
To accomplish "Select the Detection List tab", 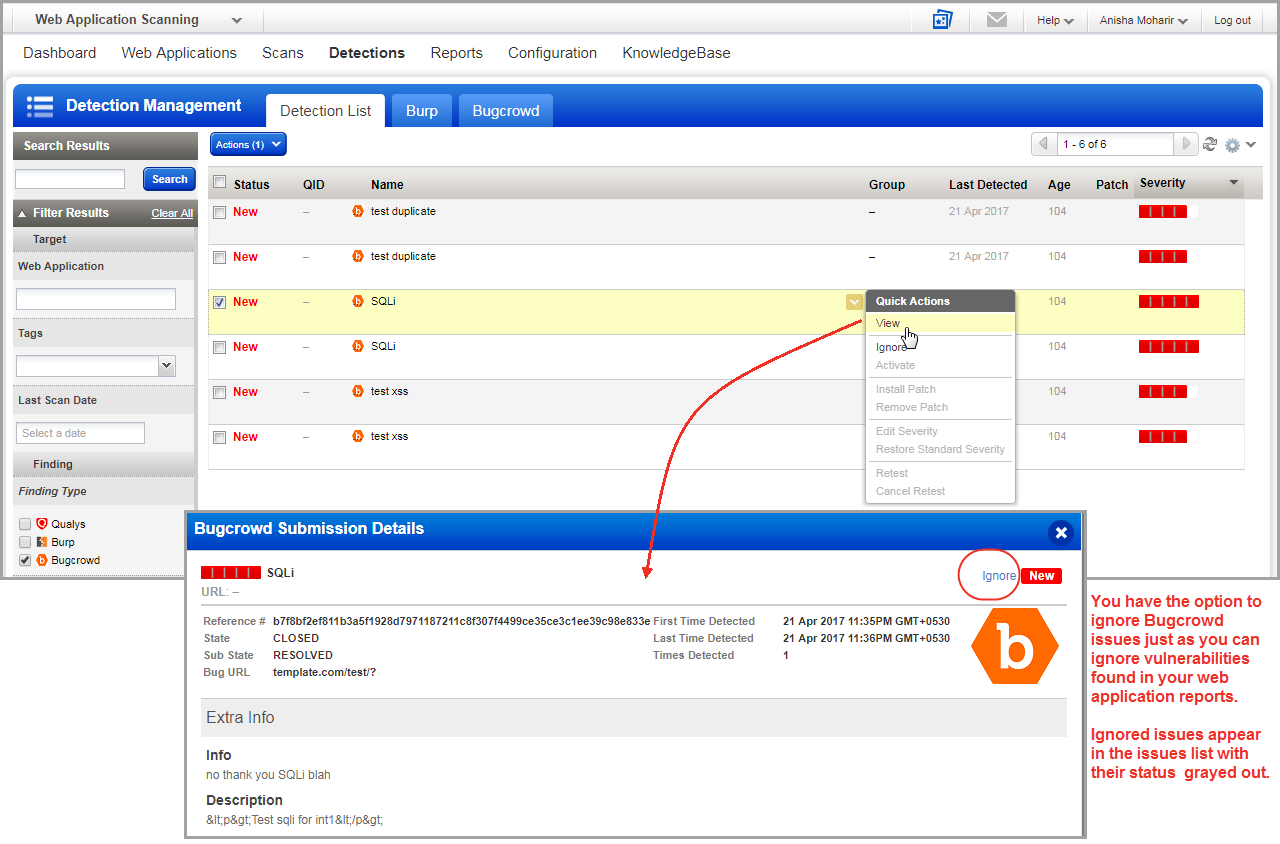I will click(x=326, y=111).
